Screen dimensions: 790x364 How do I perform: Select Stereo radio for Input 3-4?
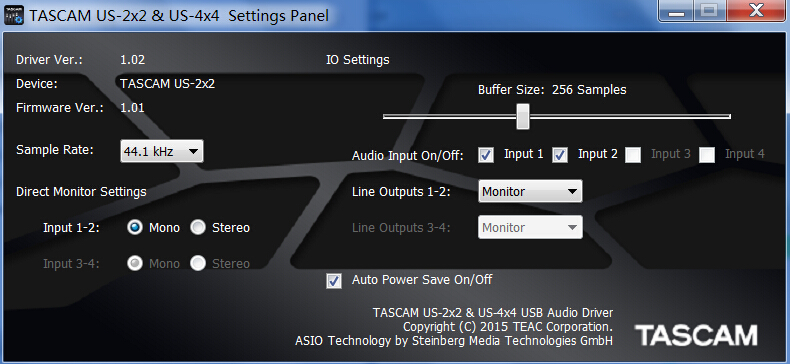pos(198,263)
